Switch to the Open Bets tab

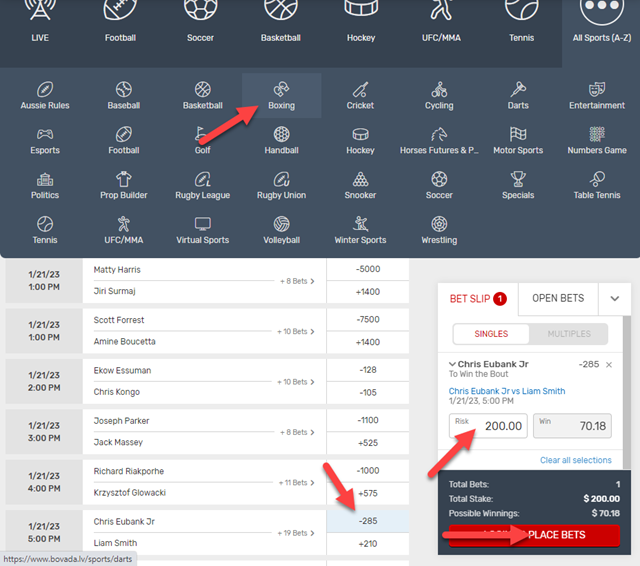(x=558, y=298)
